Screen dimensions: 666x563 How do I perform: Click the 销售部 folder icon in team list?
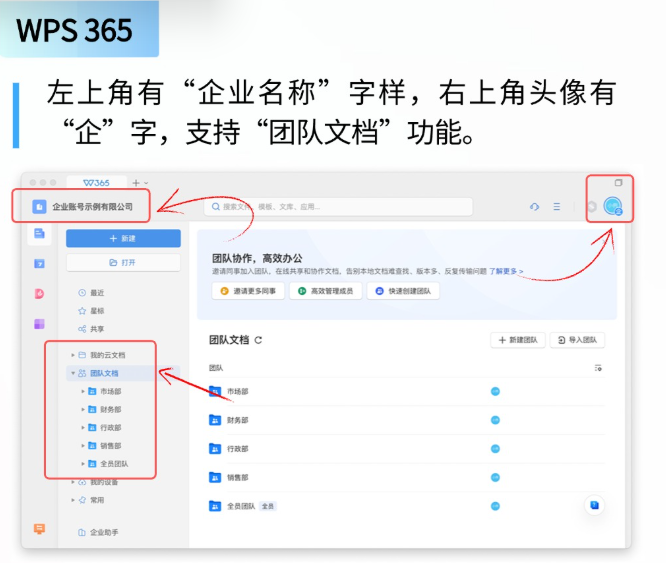coord(215,478)
